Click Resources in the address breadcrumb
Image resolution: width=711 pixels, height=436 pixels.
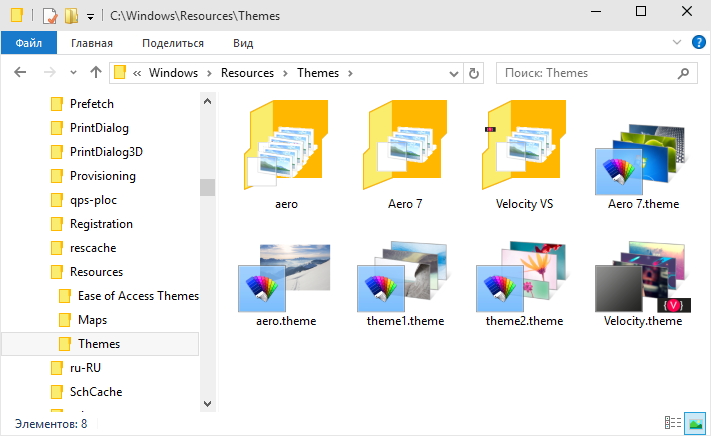click(x=247, y=73)
